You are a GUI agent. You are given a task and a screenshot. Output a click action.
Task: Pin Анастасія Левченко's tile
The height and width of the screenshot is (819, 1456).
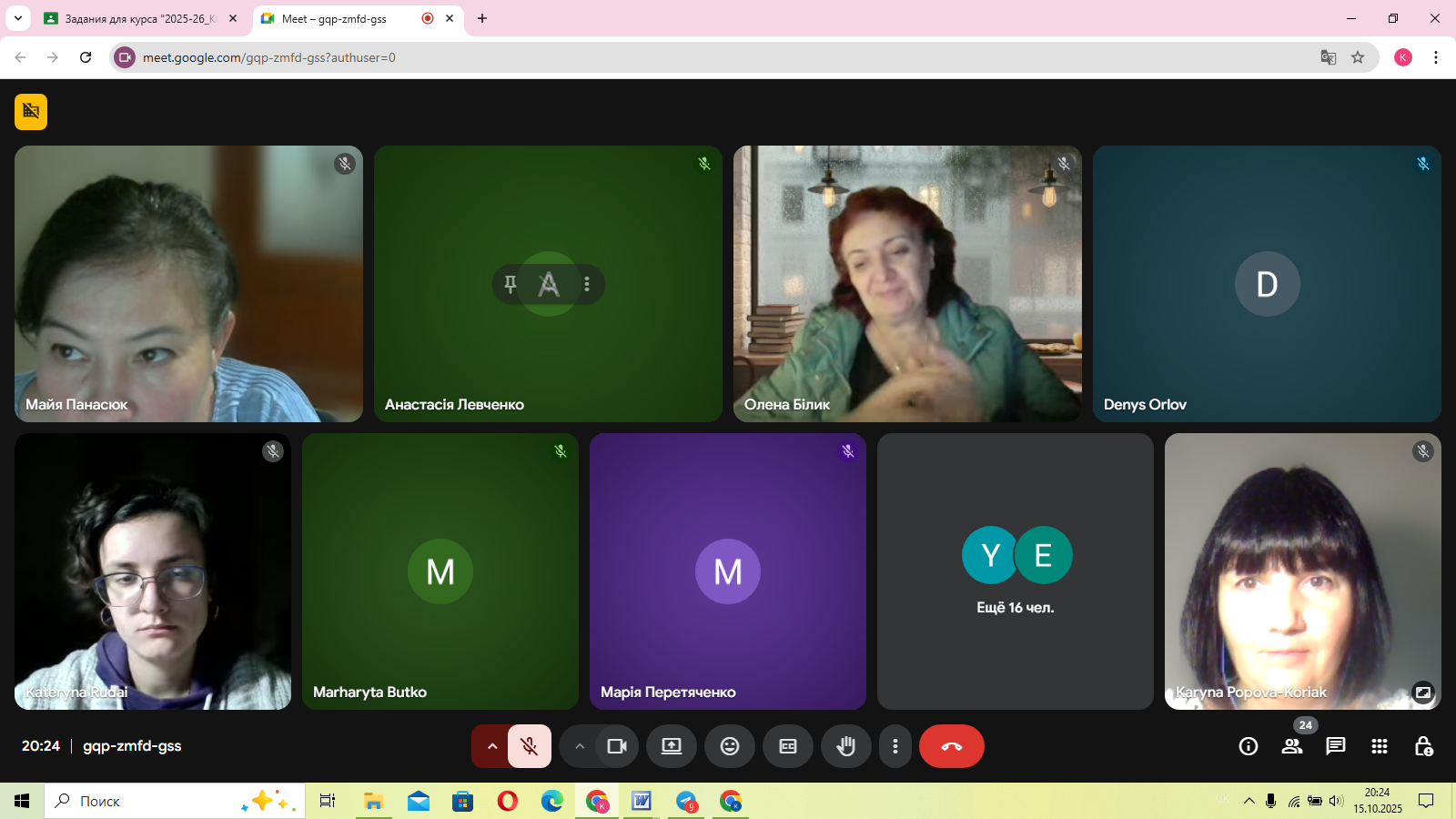tap(511, 284)
